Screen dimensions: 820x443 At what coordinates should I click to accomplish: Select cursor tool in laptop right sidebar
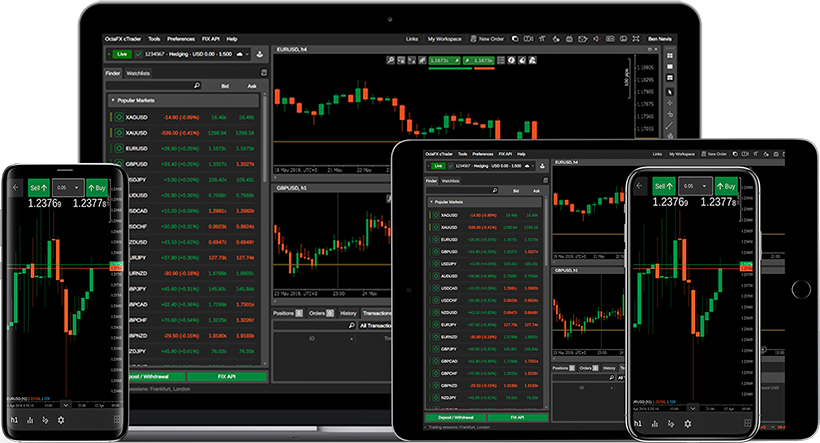tap(669, 92)
